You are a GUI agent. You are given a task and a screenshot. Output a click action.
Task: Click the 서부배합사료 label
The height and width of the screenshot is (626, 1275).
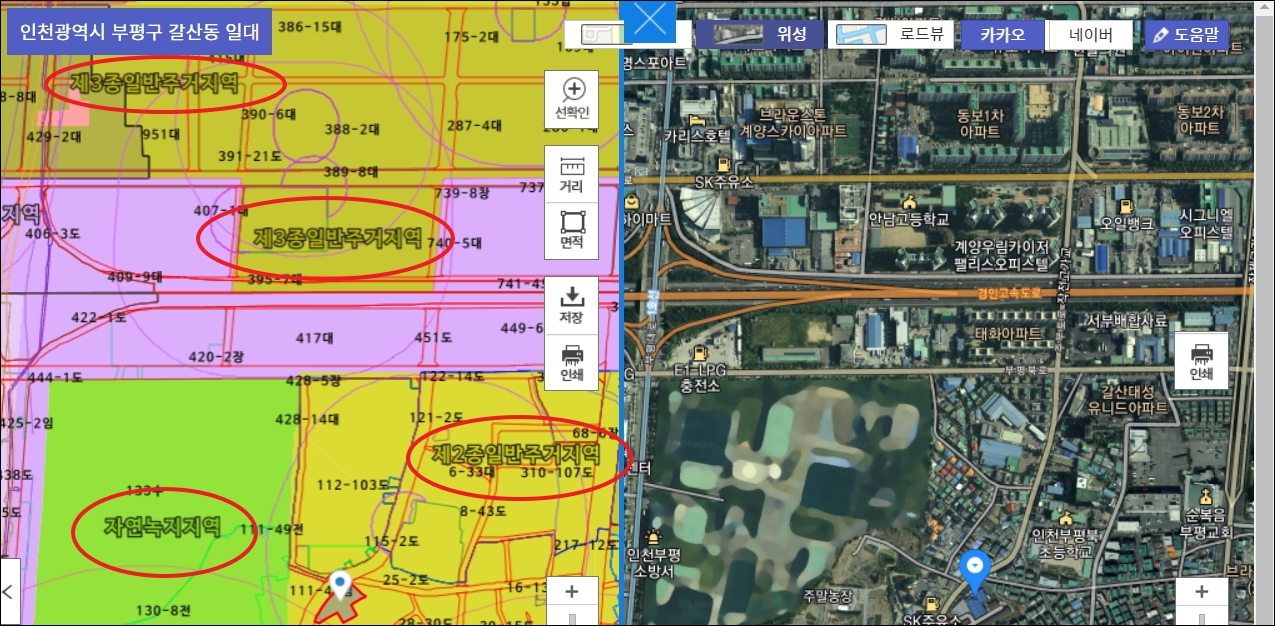tap(1128, 321)
